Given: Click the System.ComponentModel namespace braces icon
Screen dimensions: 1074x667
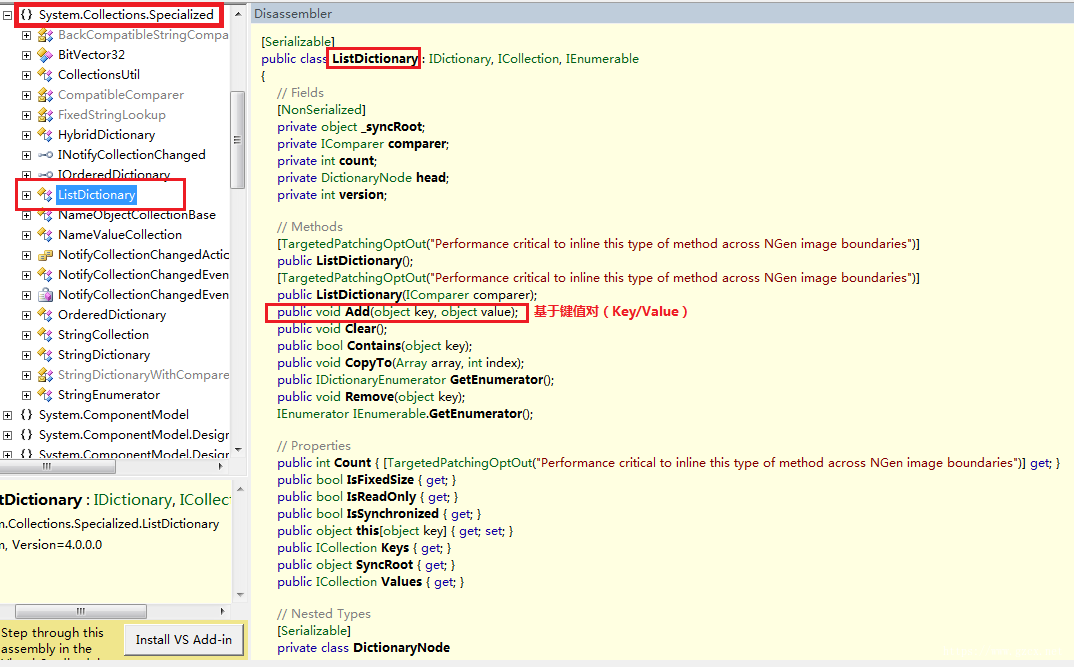Looking at the screenshot, I should pyautogui.click(x=26, y=415).
